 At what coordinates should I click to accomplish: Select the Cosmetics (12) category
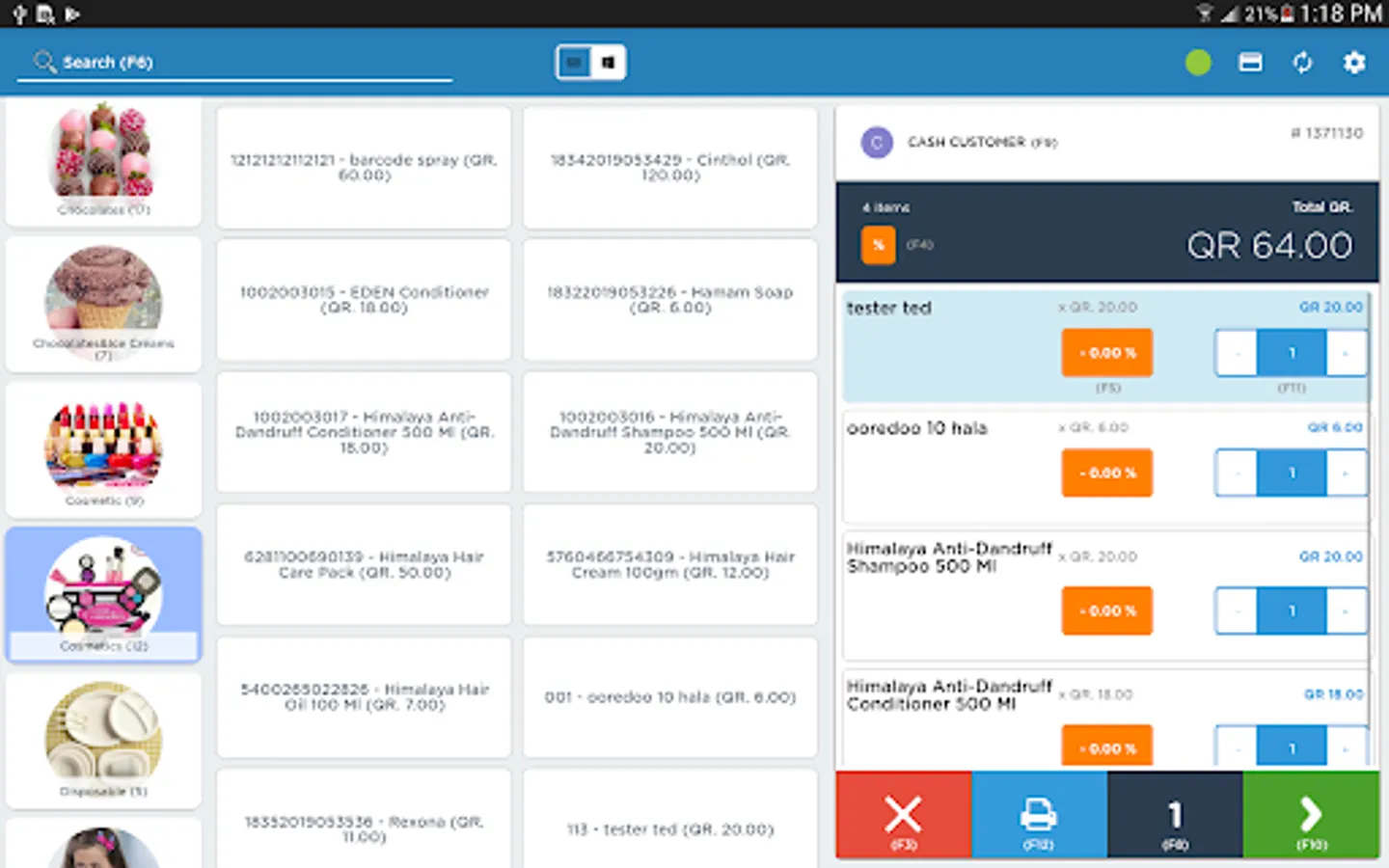[103, 595]
